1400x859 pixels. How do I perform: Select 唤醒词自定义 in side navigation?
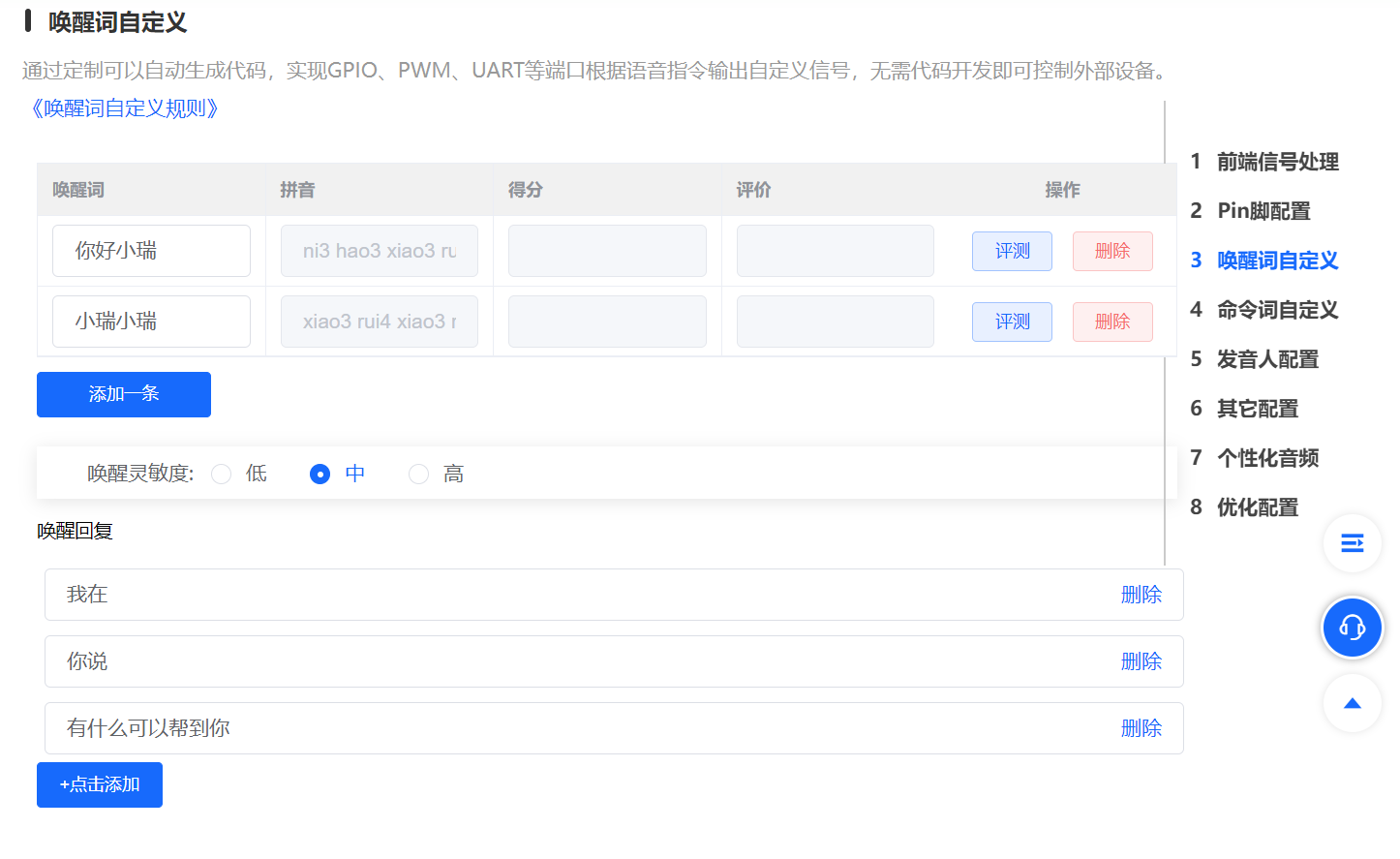(x=1264, y=261)
